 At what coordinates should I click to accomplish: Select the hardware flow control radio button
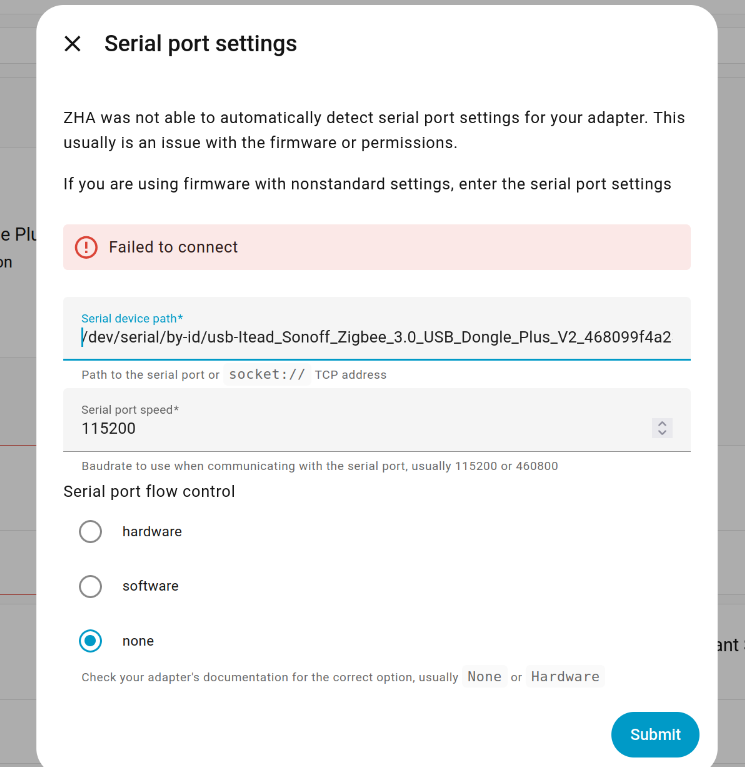[x=90, y=531]
